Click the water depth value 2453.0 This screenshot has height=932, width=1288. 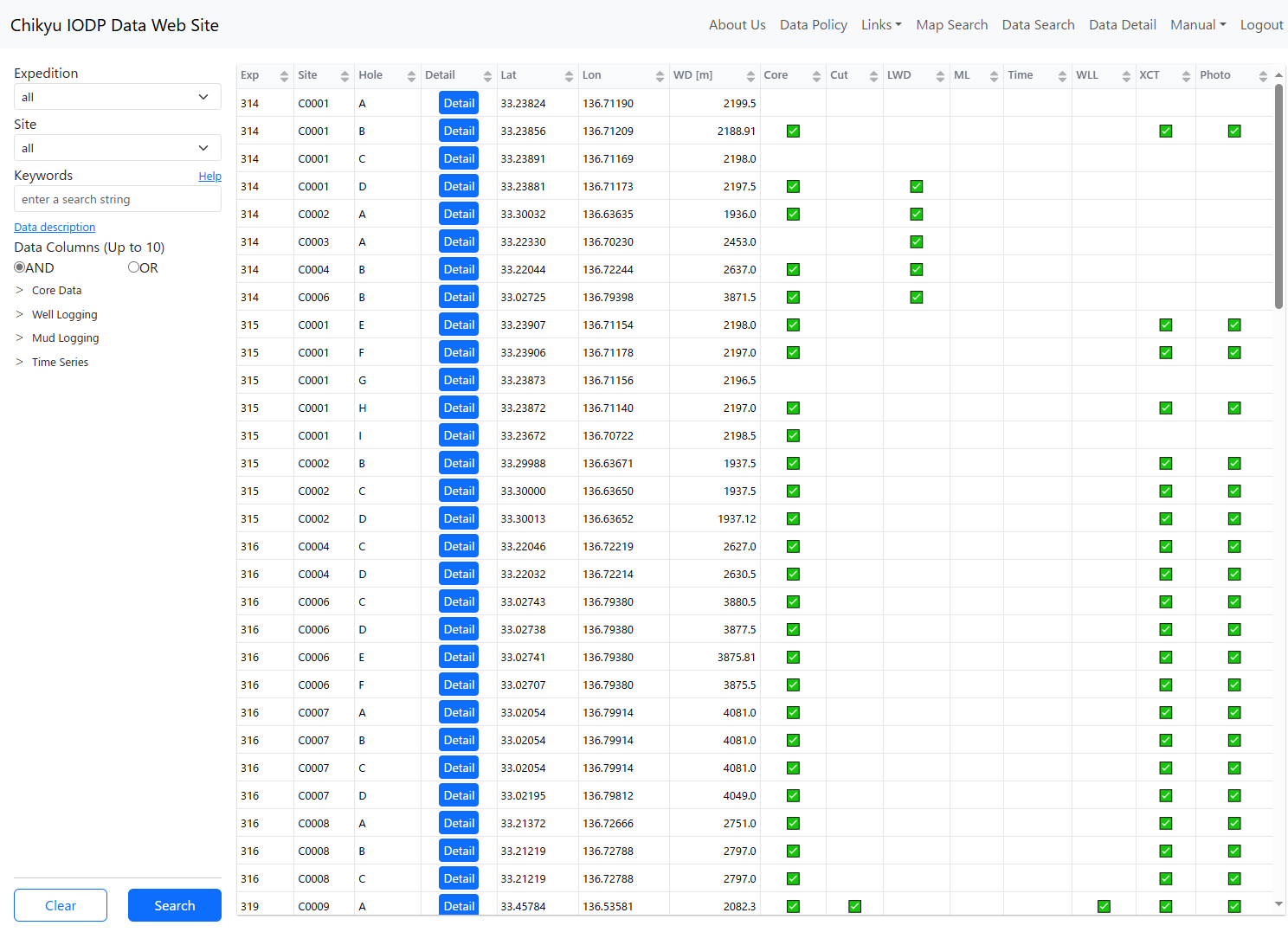coord(740,241)
